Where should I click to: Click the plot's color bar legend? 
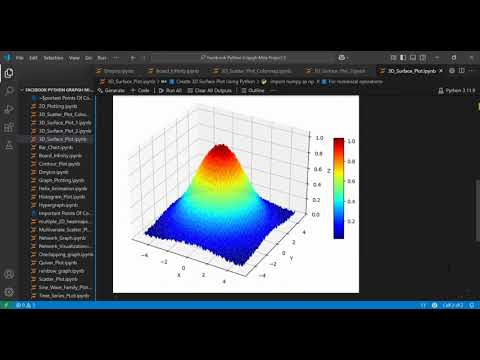pos(339,188)
